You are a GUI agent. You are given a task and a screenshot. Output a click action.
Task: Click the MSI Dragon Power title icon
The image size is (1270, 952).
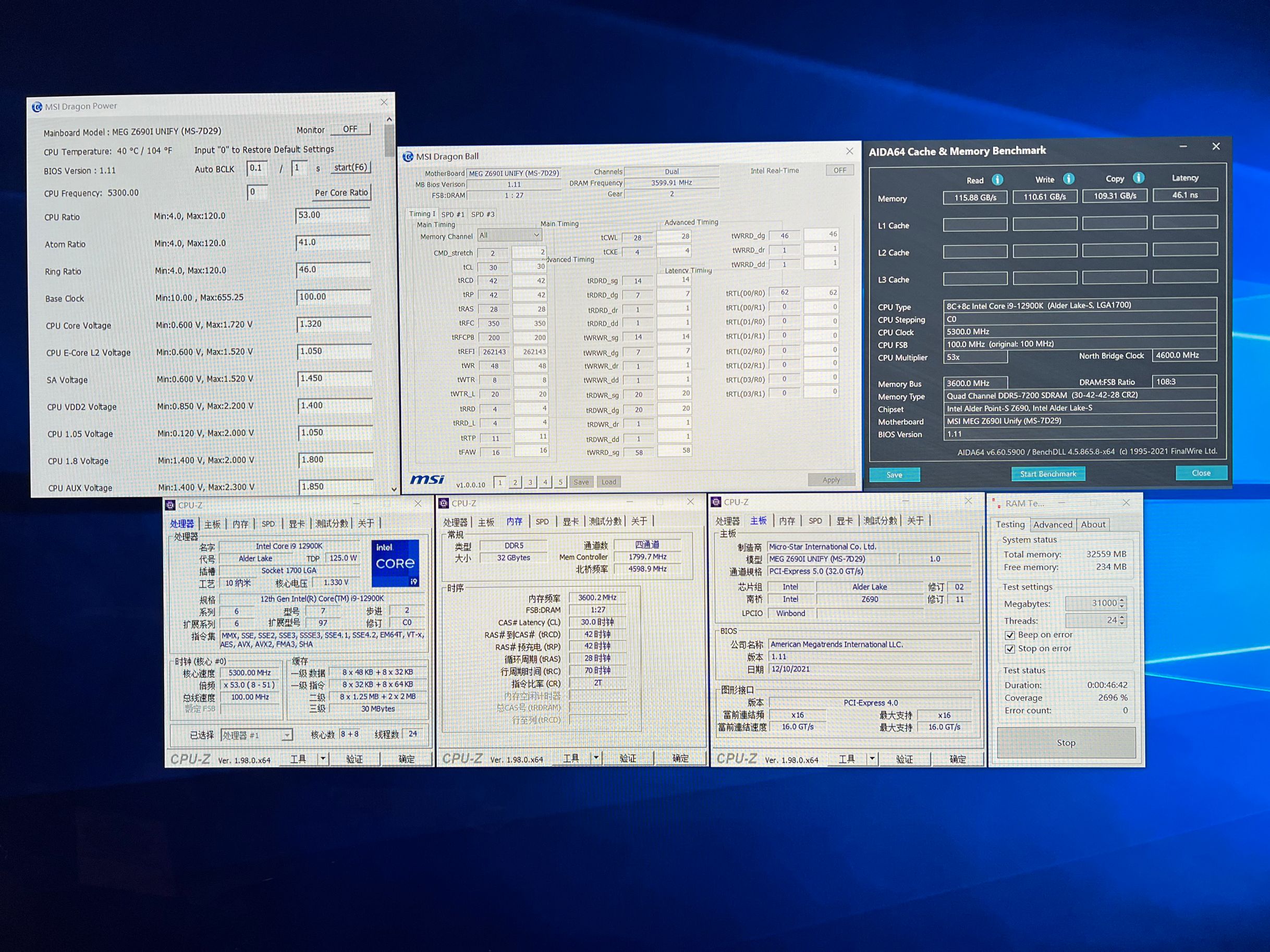(x=36, y=107)
